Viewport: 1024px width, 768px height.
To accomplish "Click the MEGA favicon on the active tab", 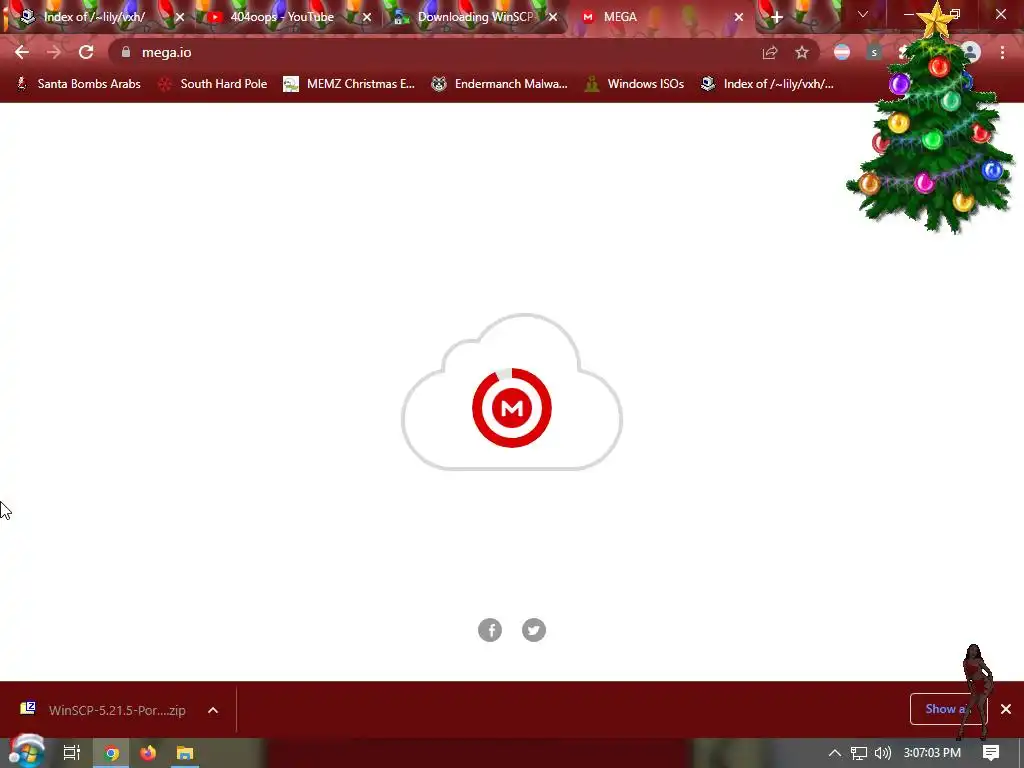I will point(588,17).
